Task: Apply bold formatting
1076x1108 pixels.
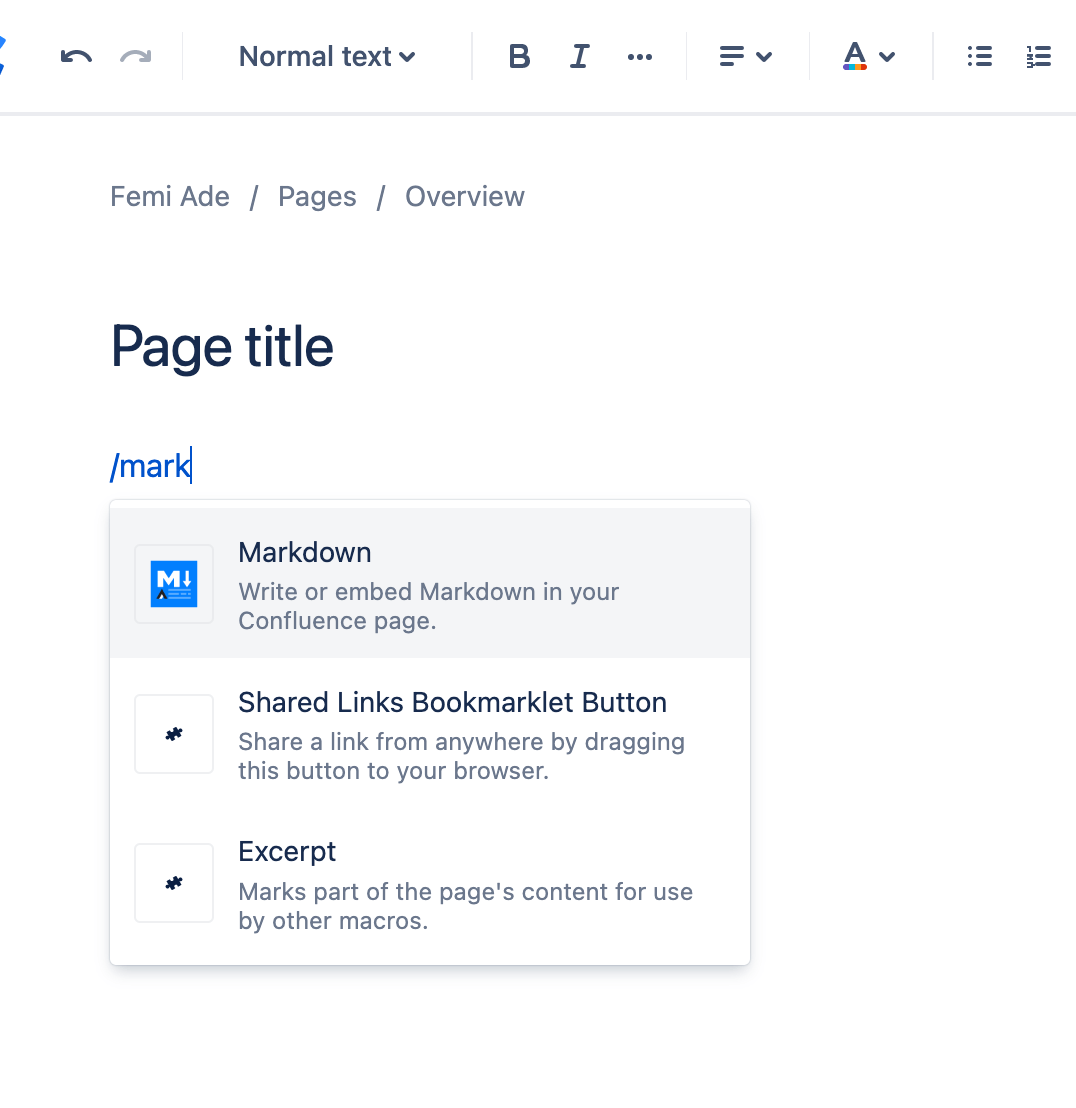Action: tap(519, 57)
